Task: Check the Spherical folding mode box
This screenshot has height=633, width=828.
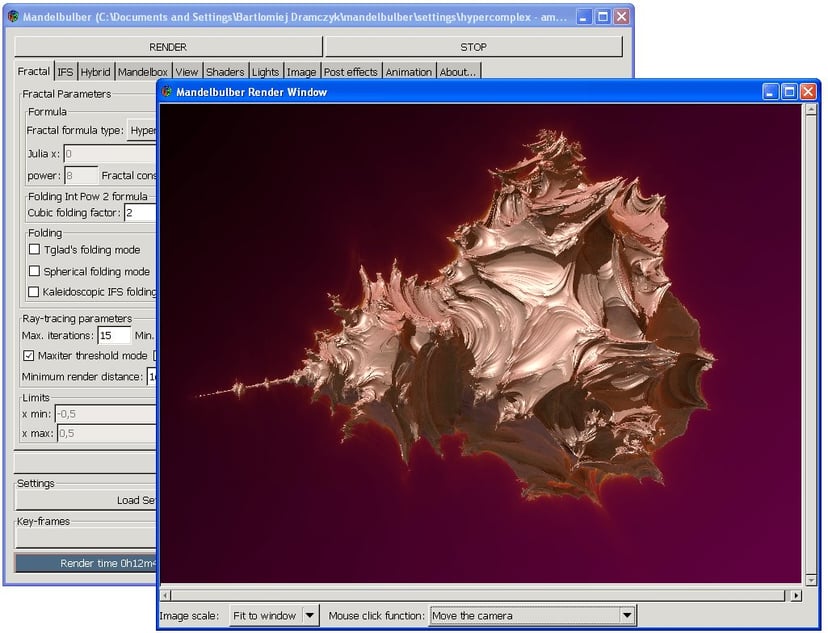Action: click(x=35, y=271)
